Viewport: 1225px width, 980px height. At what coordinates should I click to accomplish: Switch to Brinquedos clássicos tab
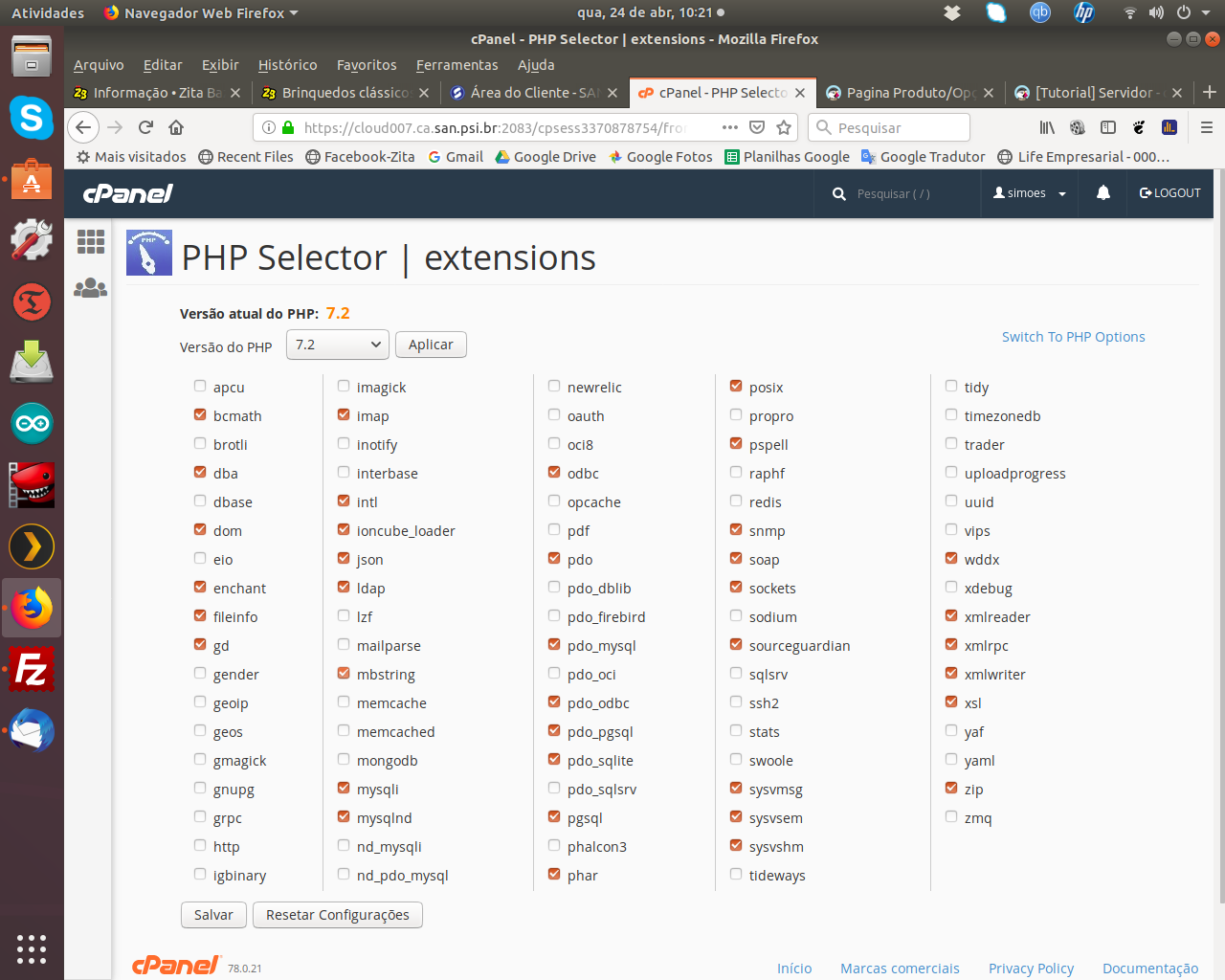(x=346, y=93)
